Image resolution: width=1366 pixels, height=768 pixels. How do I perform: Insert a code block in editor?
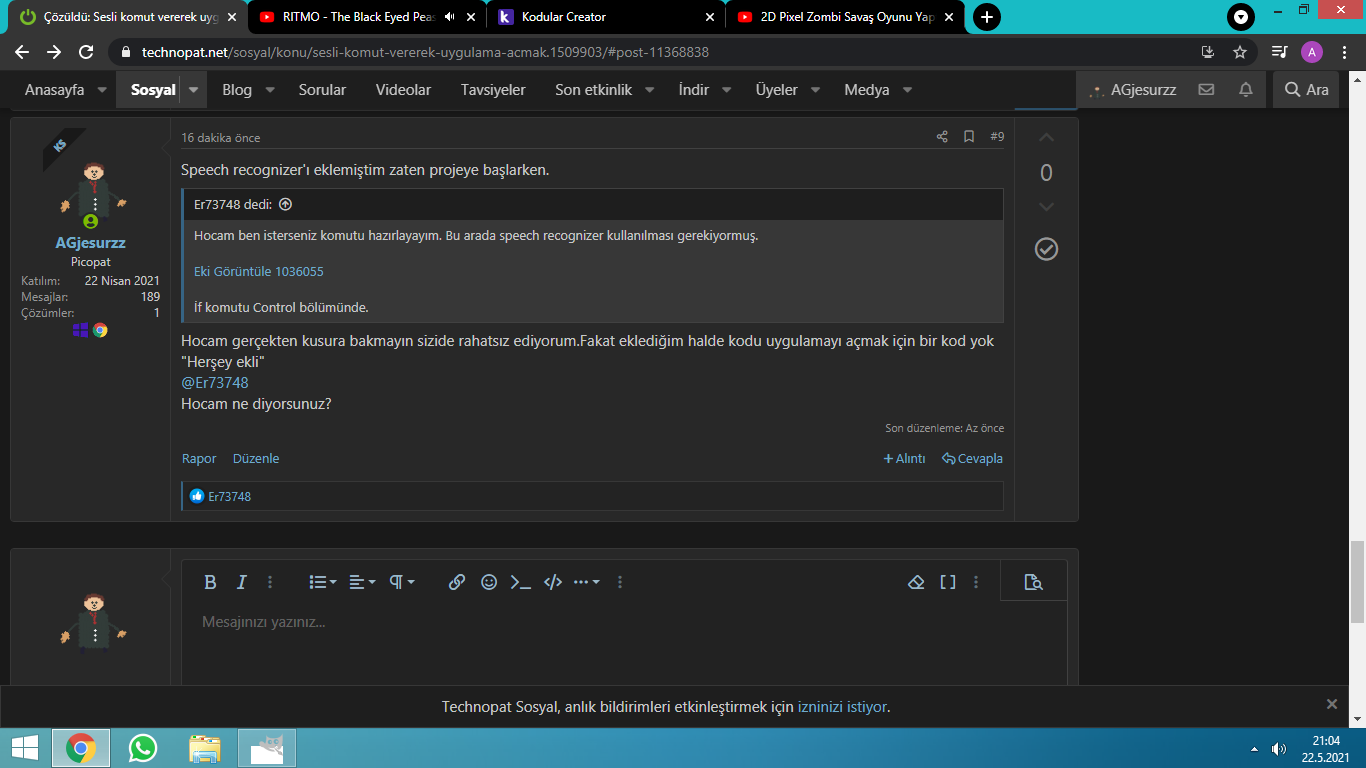coord(553,582)
